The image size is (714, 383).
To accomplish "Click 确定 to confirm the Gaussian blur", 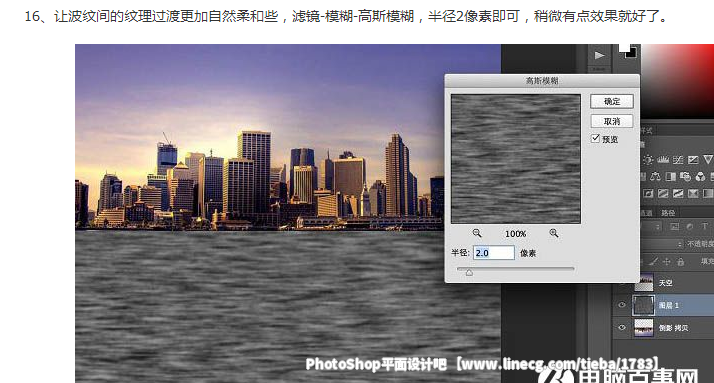I will (612, 101).
